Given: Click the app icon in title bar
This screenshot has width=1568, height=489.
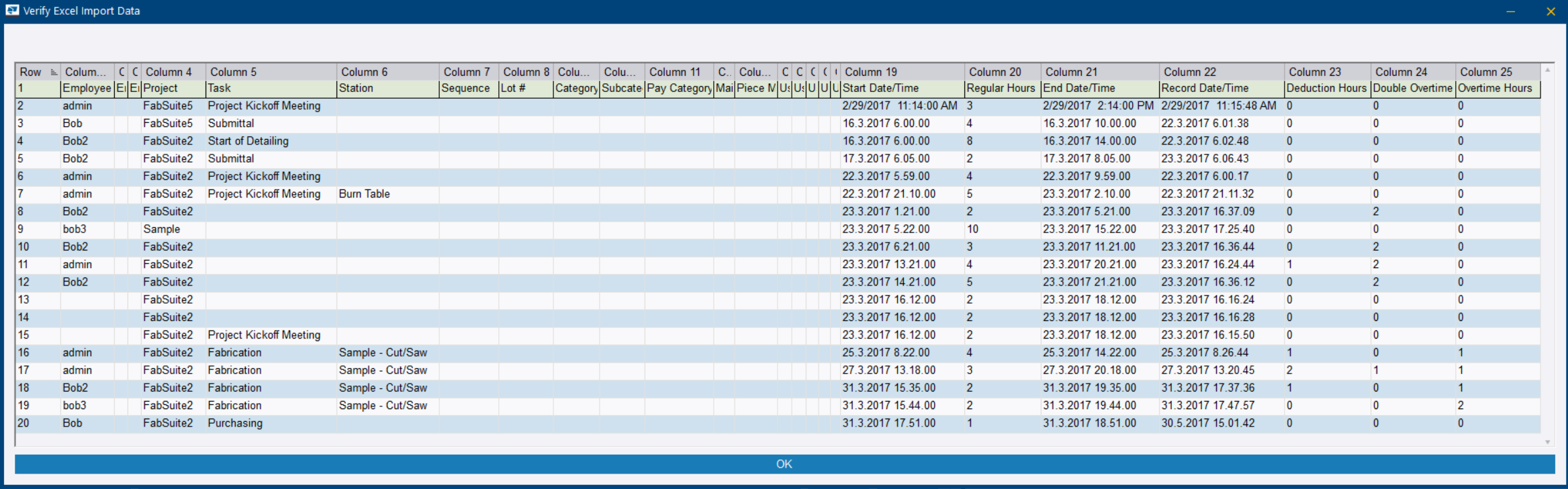Looking at the screenshot, I should pyautogui.click(x=12, y=11).
